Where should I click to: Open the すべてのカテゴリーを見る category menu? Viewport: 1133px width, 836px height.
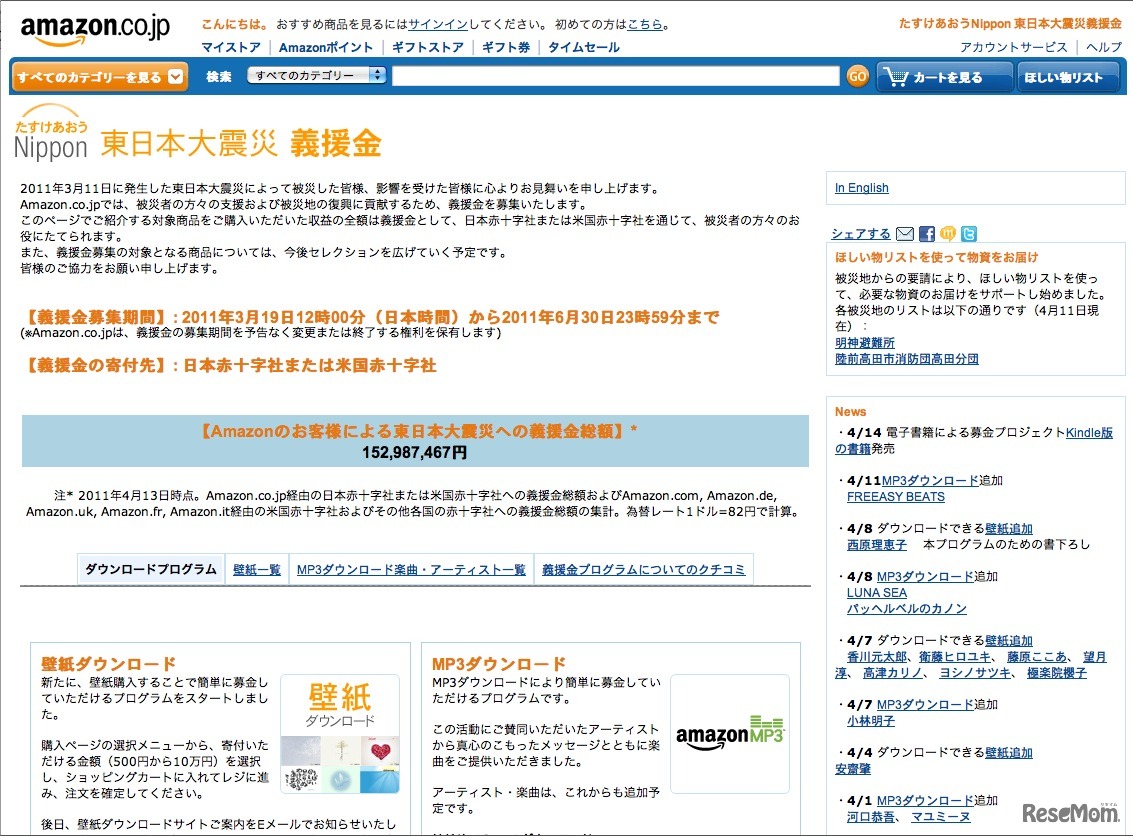pyautogui.click(x=88, y=75)
